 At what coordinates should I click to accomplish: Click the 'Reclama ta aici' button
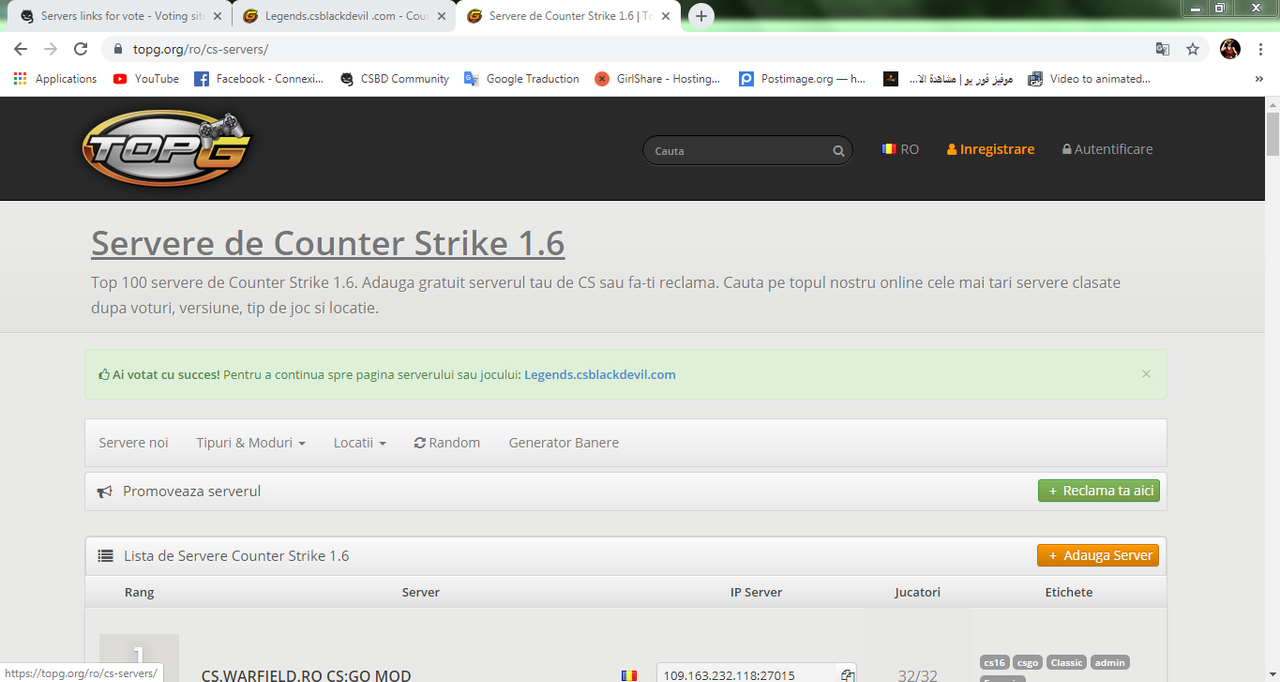pos(1099,491)
